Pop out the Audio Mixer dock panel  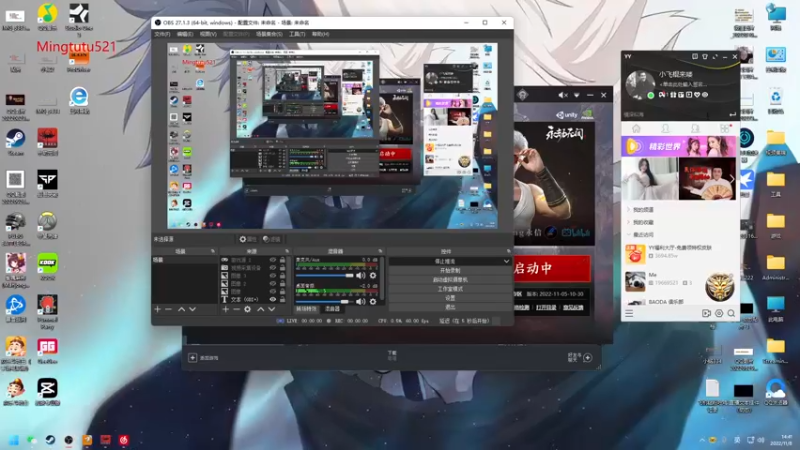380,251
